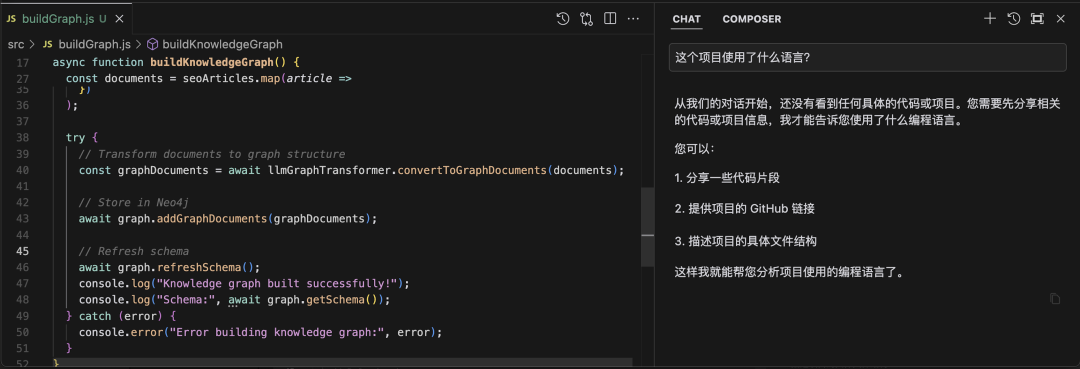The height and width of the screenshot is (369, 1080).
Task: Open buildKnowledgeGraph symbol breadcrumb
Action: 214,44
